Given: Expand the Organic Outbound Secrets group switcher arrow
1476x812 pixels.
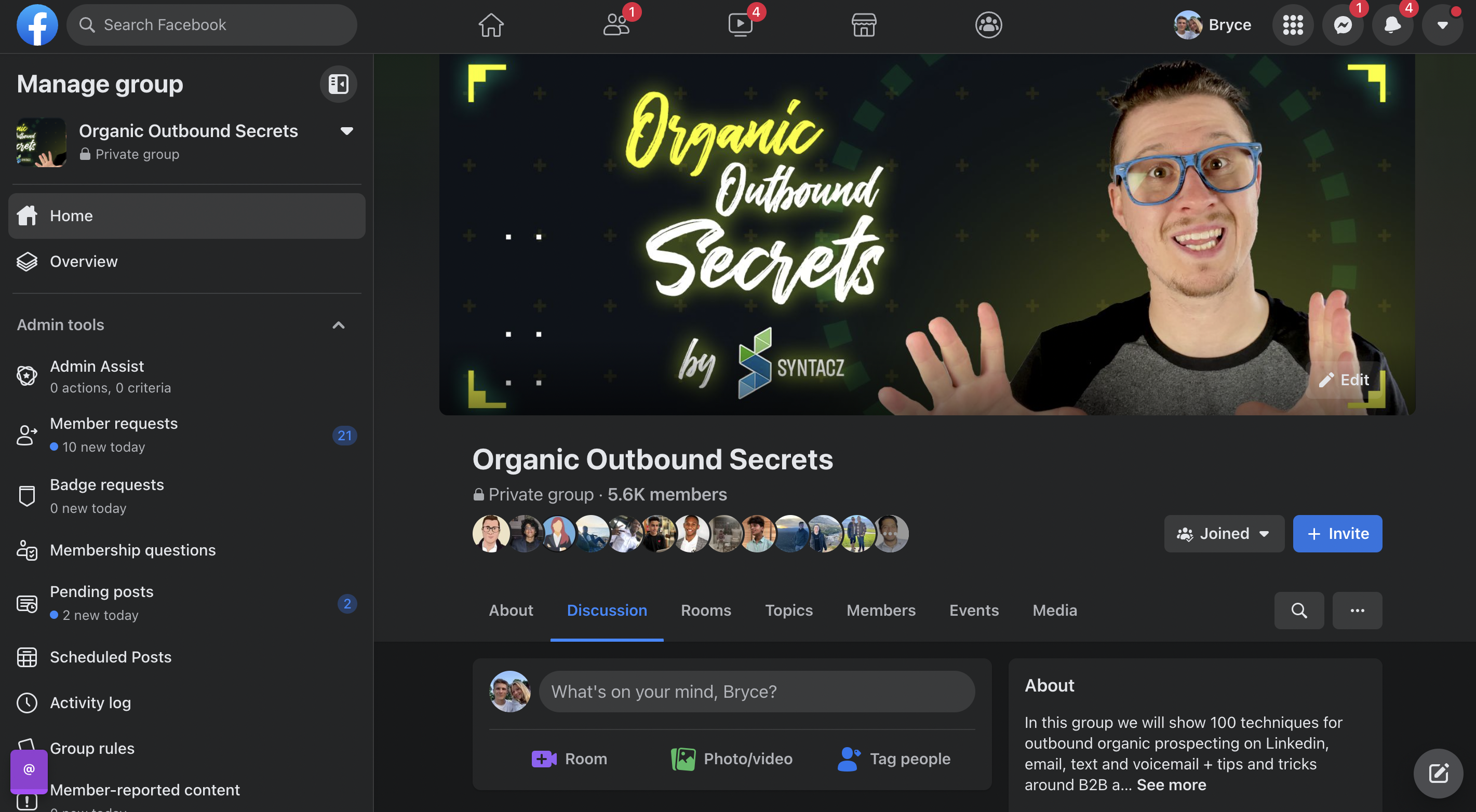Looking at the screenshot, I should pos(346,131).
